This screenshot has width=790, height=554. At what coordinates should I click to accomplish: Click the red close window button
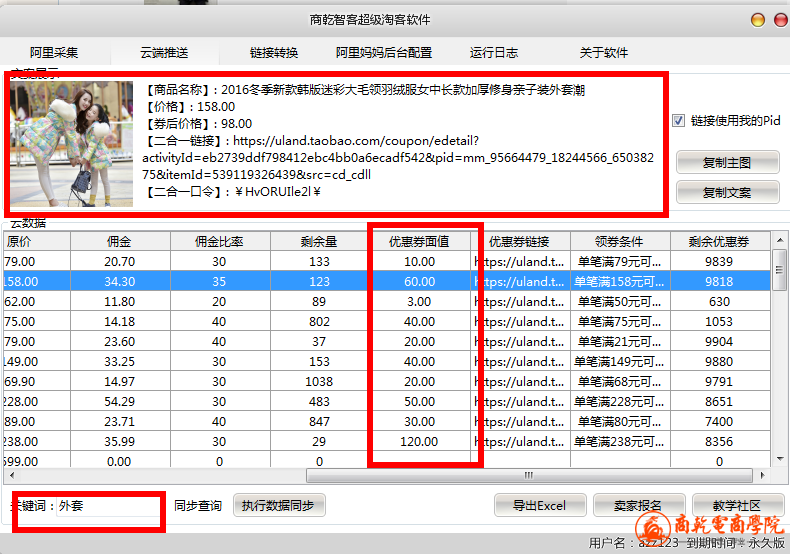[x=780, y=20]
